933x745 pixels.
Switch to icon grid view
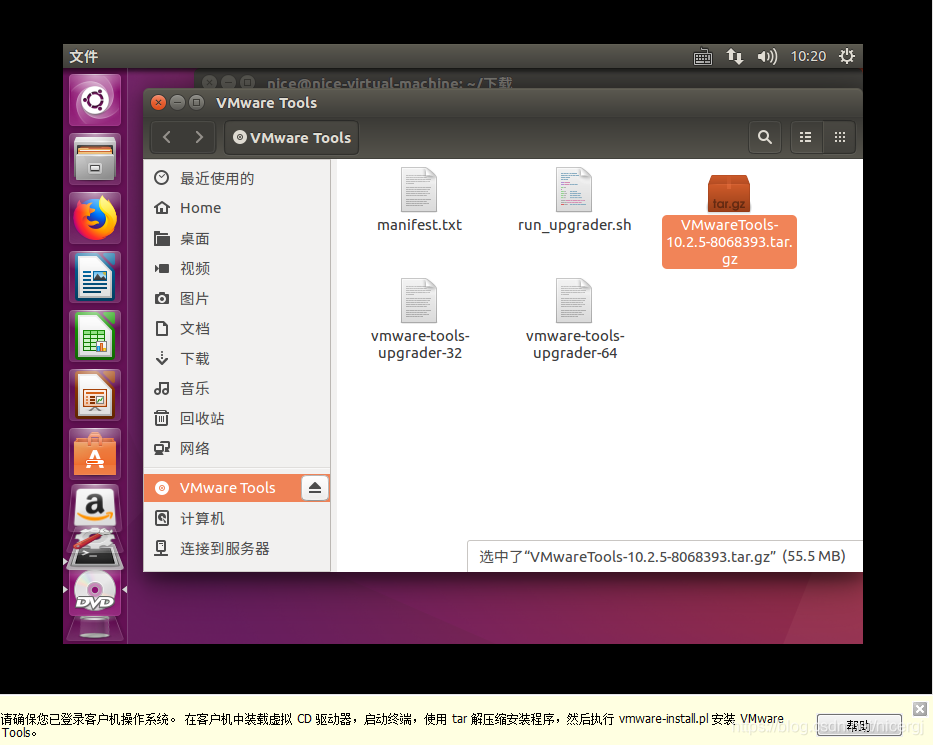[840, 137]
